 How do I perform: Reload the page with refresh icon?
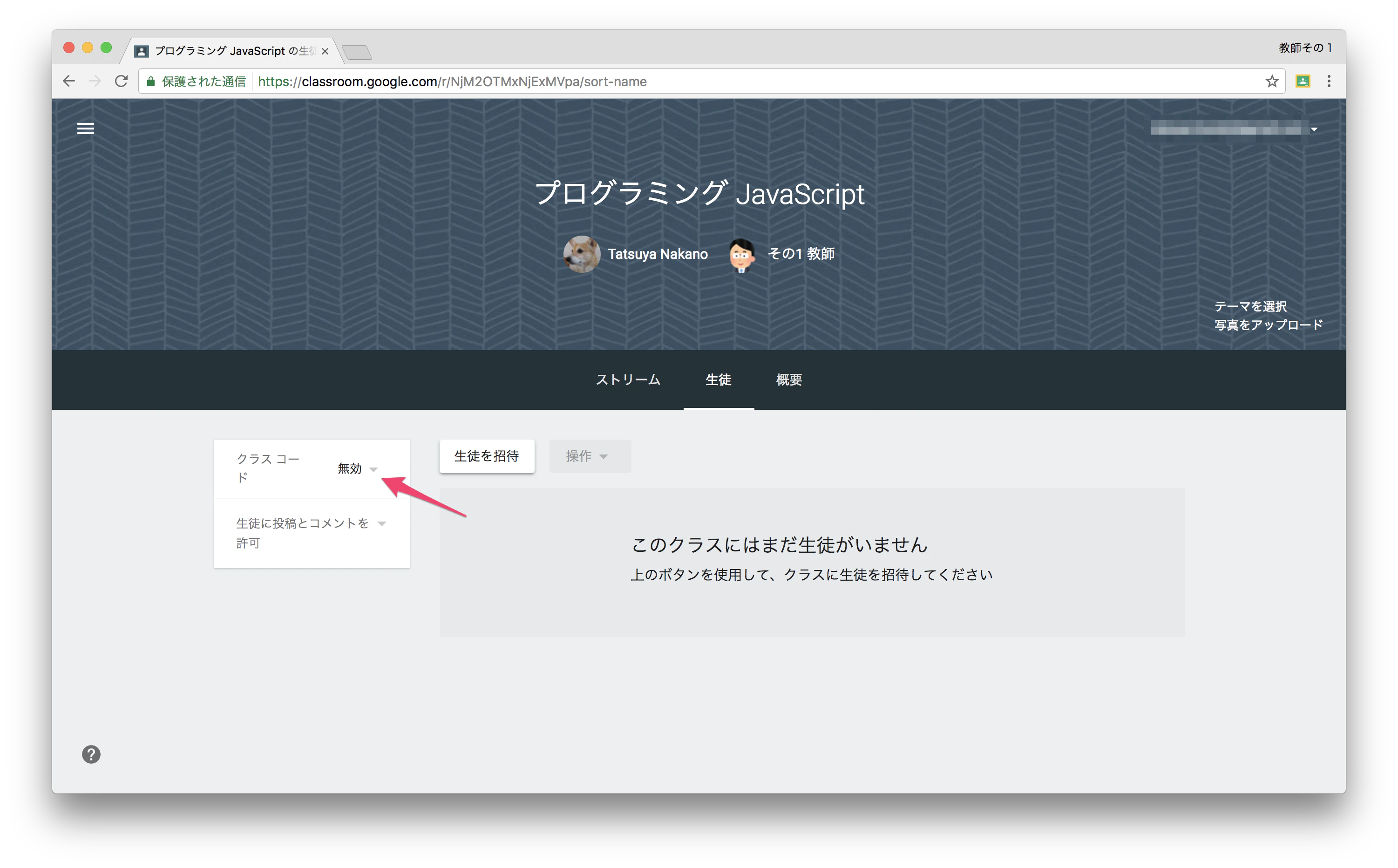pos(121,81)
